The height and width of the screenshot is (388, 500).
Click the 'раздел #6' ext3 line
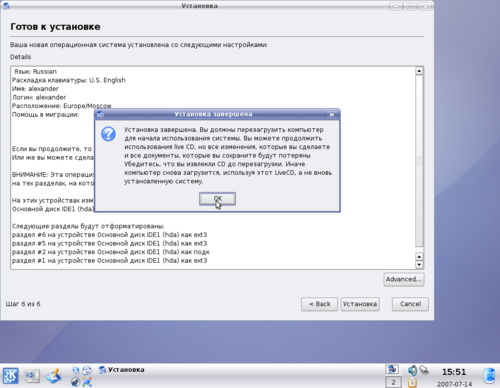(x=109, y=235)
